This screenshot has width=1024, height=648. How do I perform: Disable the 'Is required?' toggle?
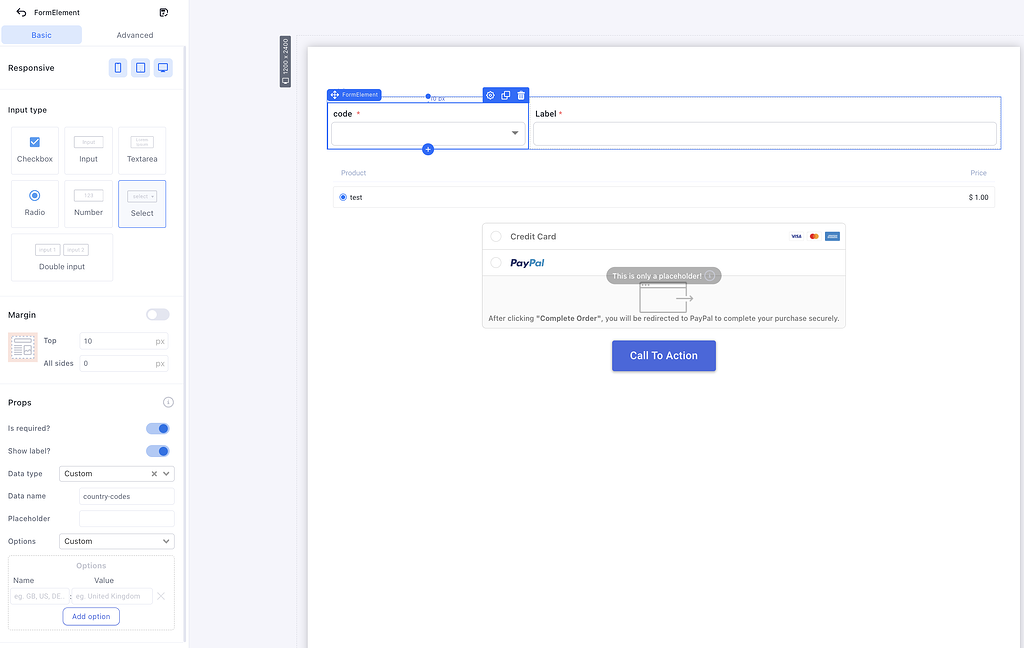click(157, 428)
